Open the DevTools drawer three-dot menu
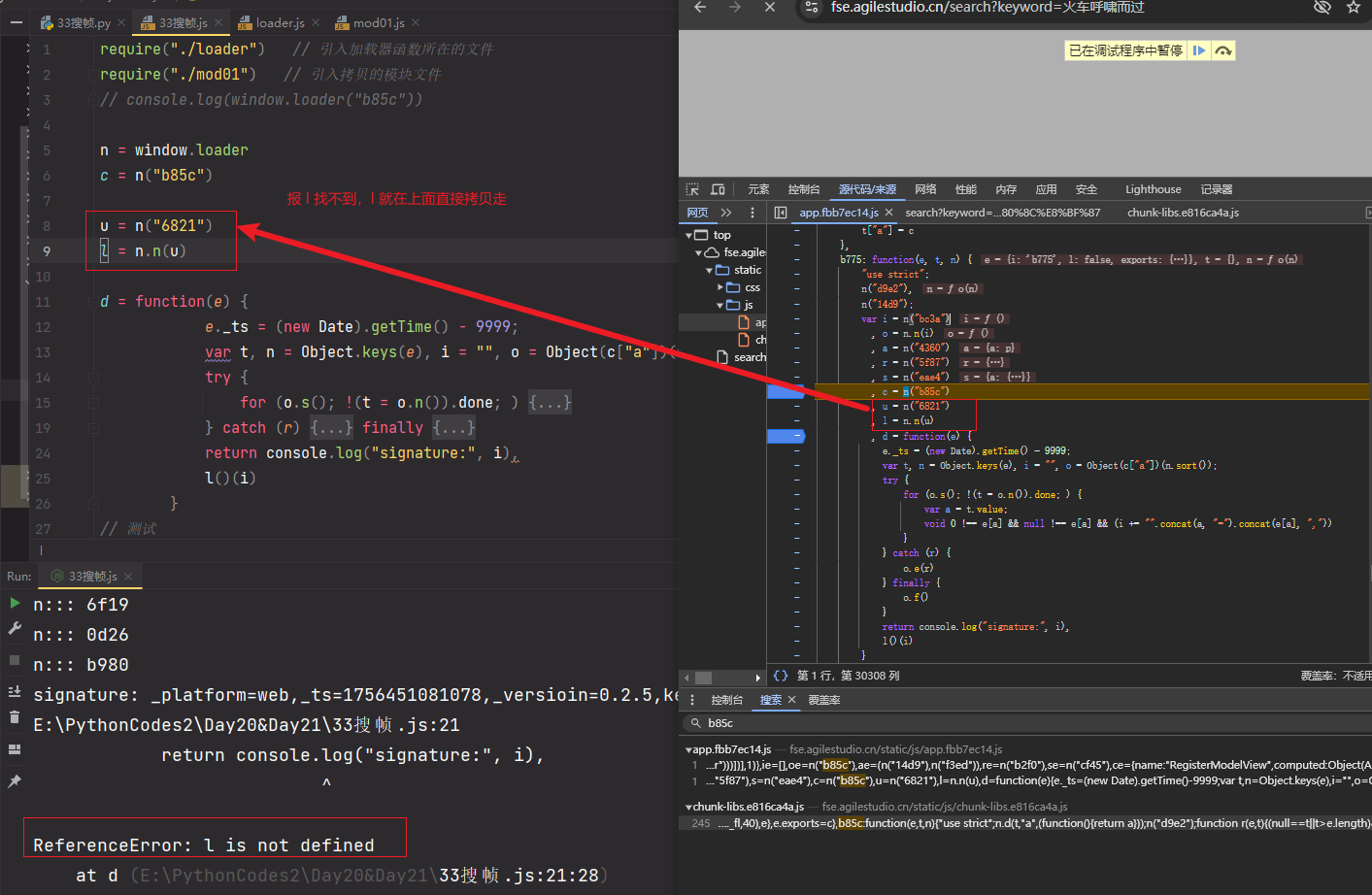Viewport: 1372px width, 895px height. click(x=692, y=700)
